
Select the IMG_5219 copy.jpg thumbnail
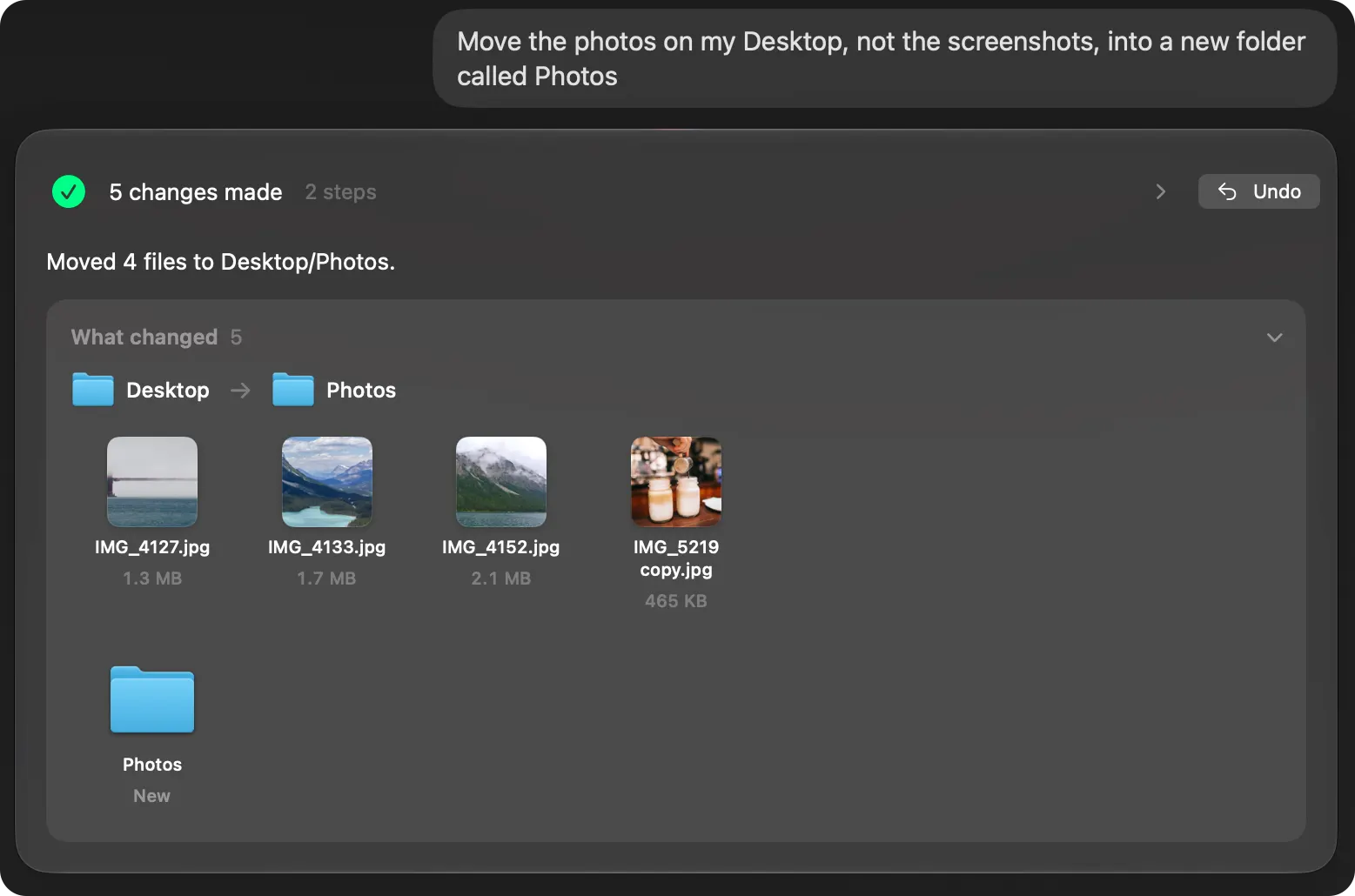pos(676,482)
